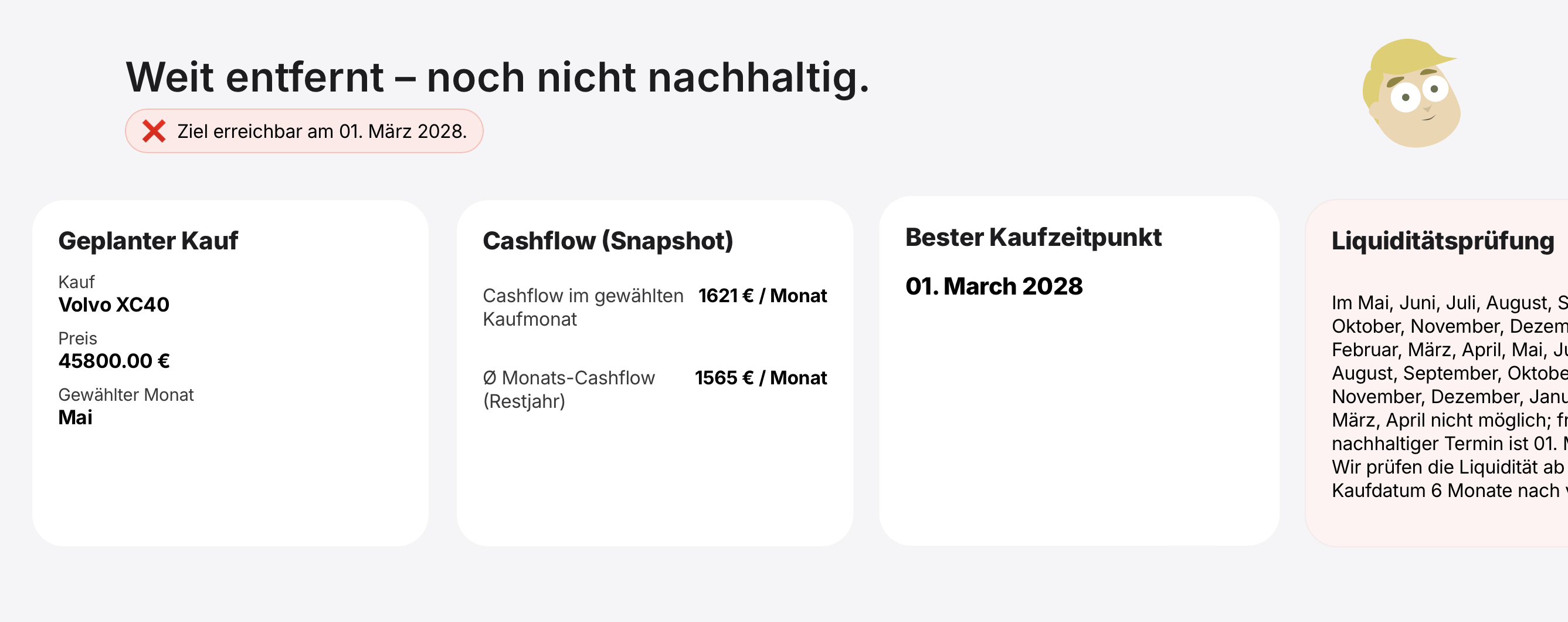Click the 1565 € / Monat average value
1568x622 pixels.
[761, 378]
